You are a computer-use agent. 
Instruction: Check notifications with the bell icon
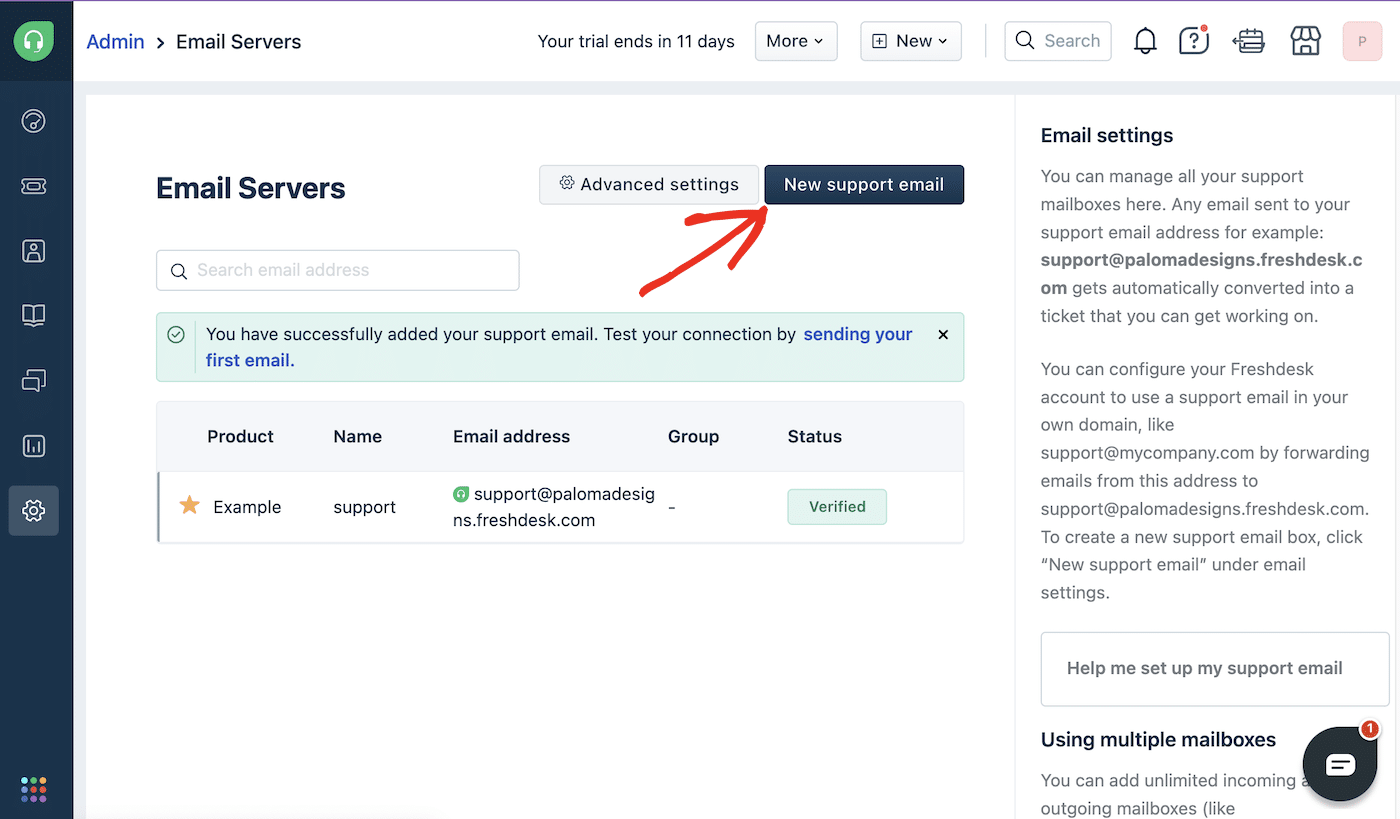[1145, 41]
